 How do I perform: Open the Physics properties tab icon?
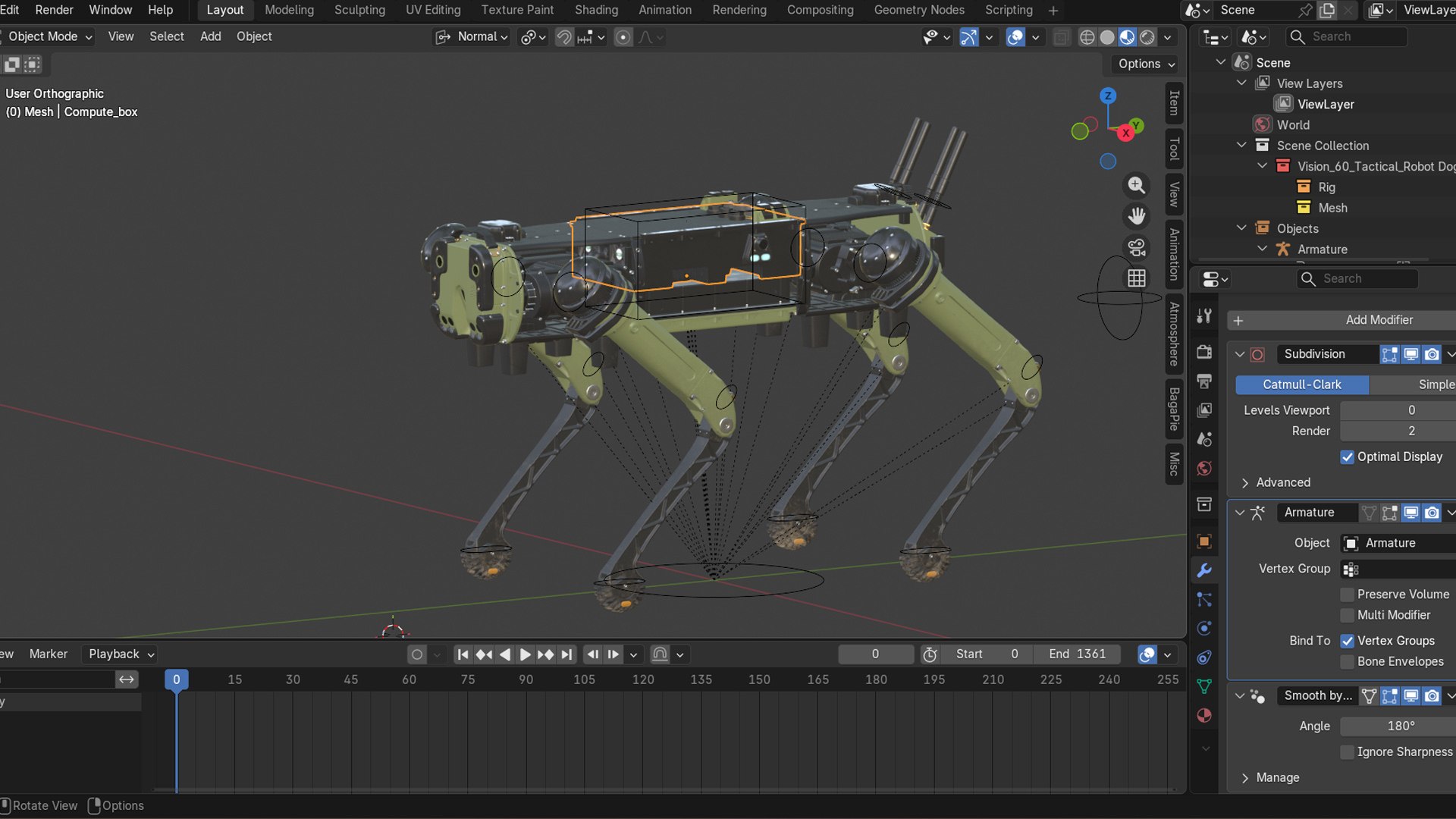click(x=1204, y=628)
